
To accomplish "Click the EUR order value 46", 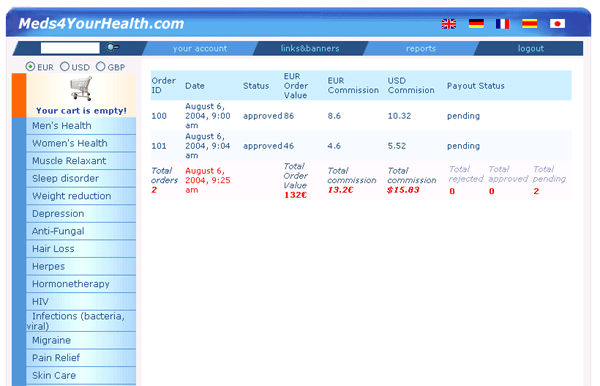I will 289,146.
